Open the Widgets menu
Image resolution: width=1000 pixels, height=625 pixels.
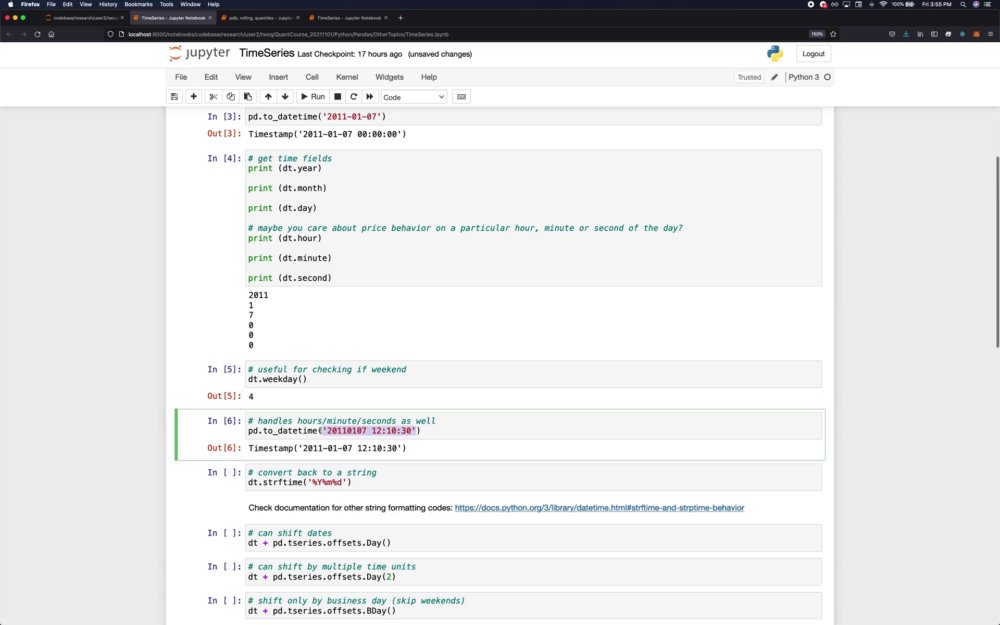[389, 77]
